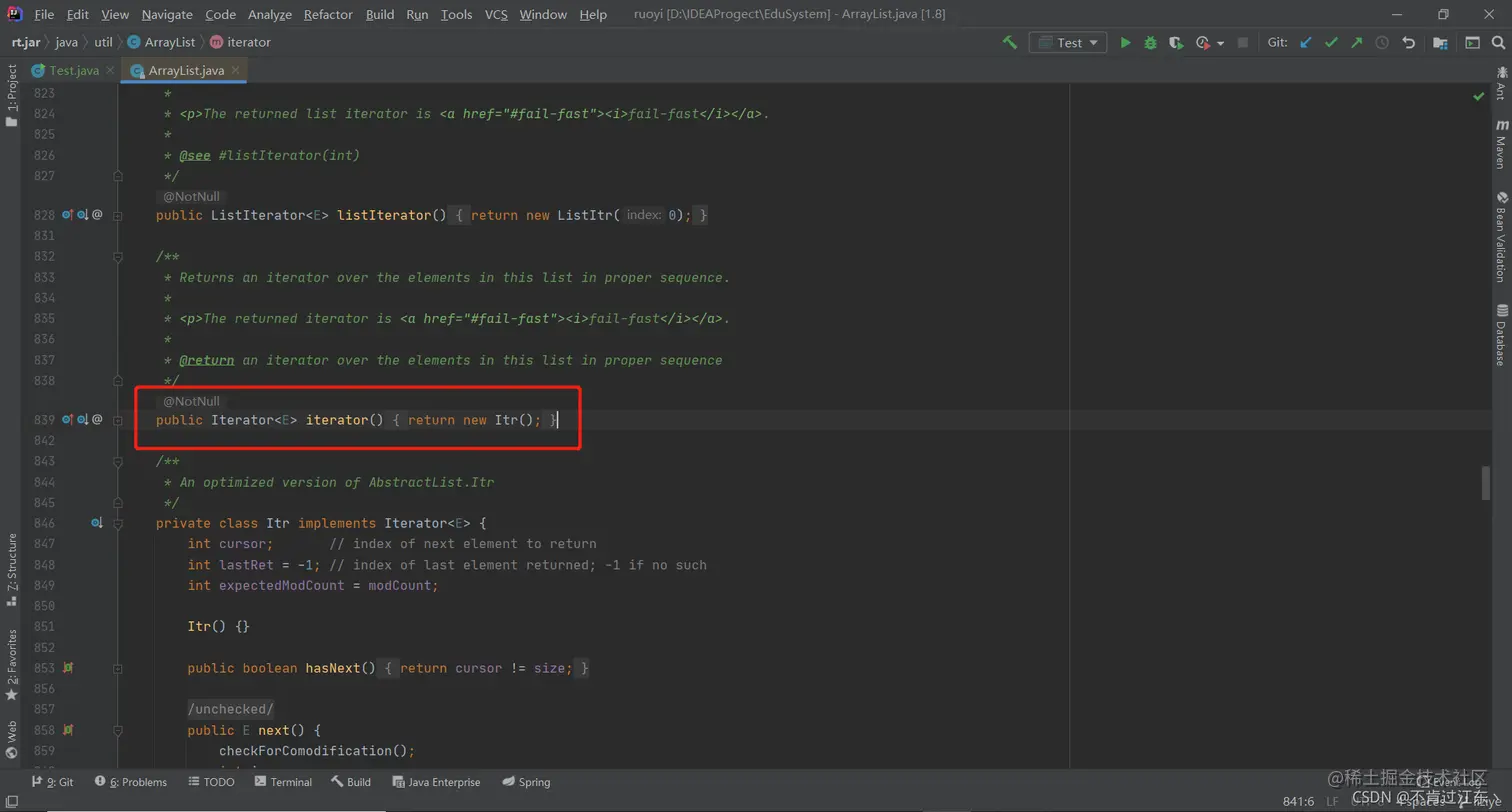Click the rt.jar breadcrumb
This screenshot has width=1512, height=812.
[28, 42]
